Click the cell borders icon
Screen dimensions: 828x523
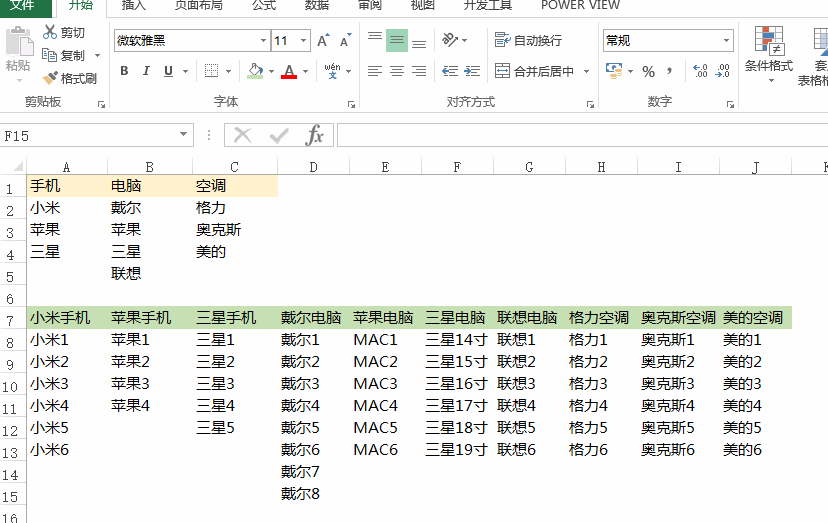pos(211,71)
